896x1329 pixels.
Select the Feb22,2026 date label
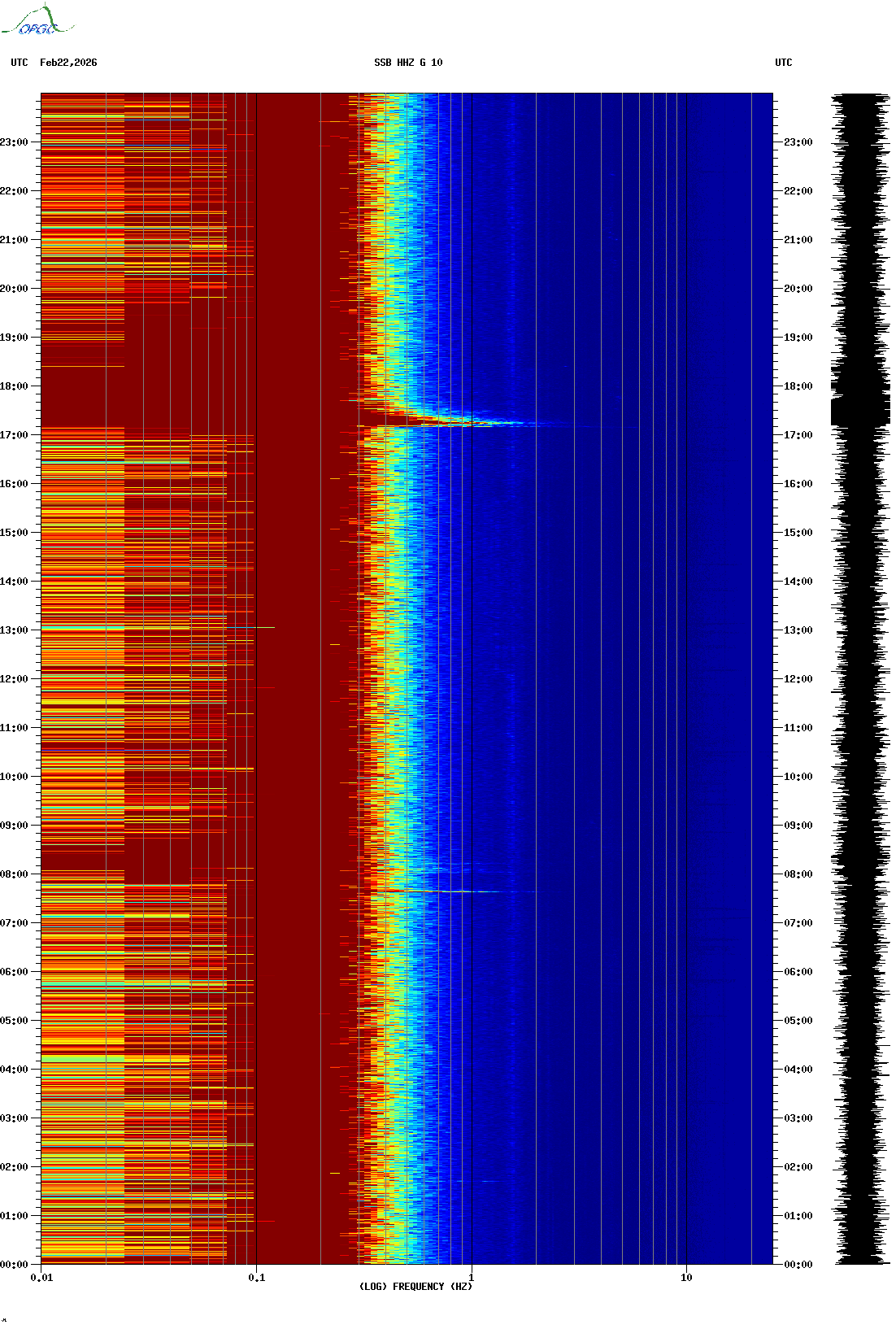pyautogui.click(x=68, y=63)
